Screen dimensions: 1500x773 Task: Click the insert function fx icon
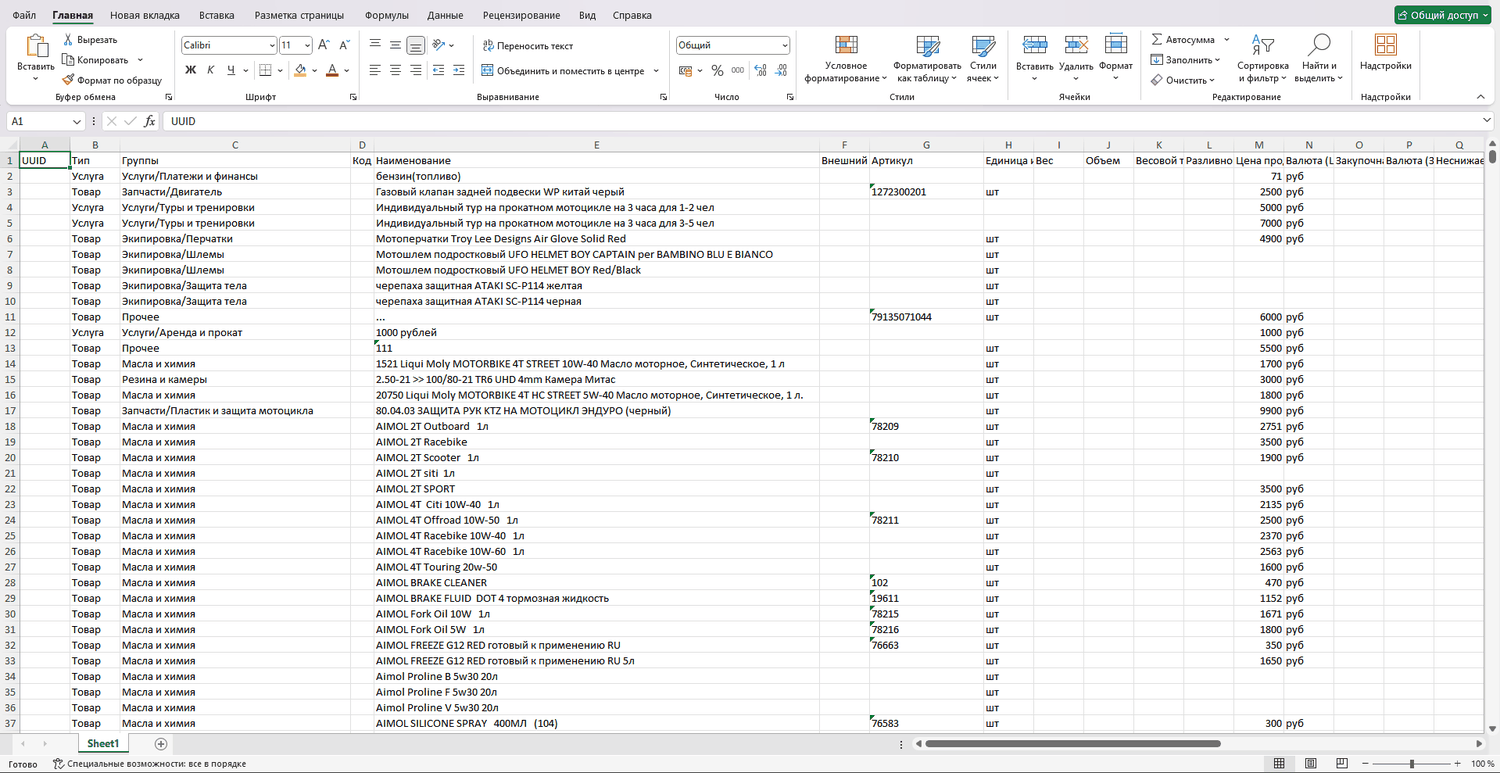[x=150, y=121]
